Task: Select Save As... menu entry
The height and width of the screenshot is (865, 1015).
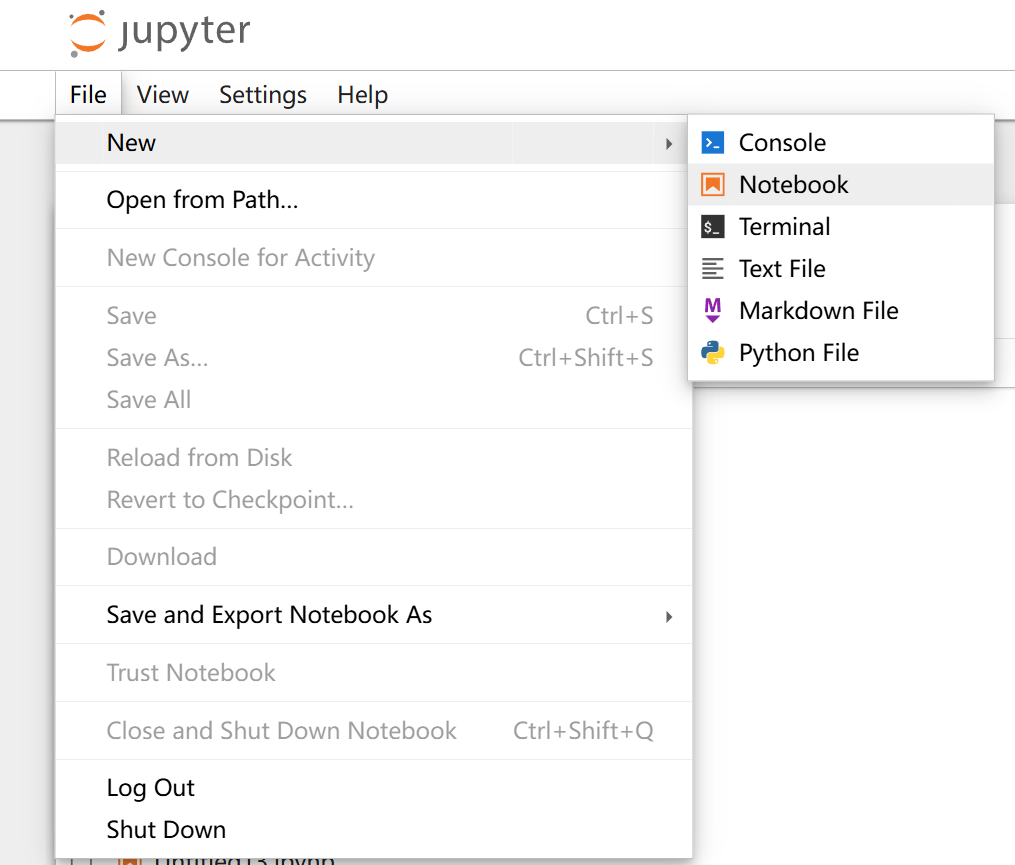Action: pos(157,357)
